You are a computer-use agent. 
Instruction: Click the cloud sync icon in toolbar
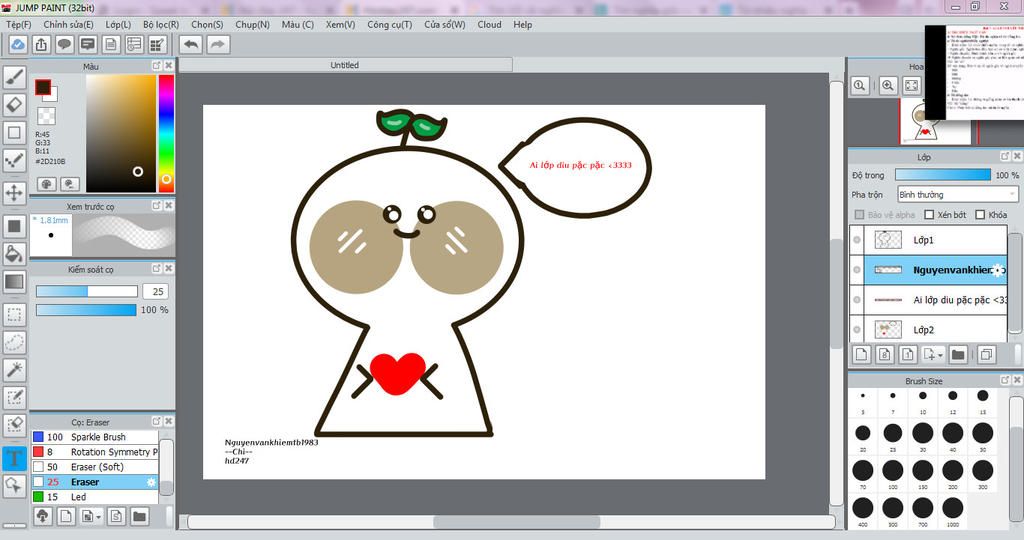pyautogui.click(x=18, y=44)
